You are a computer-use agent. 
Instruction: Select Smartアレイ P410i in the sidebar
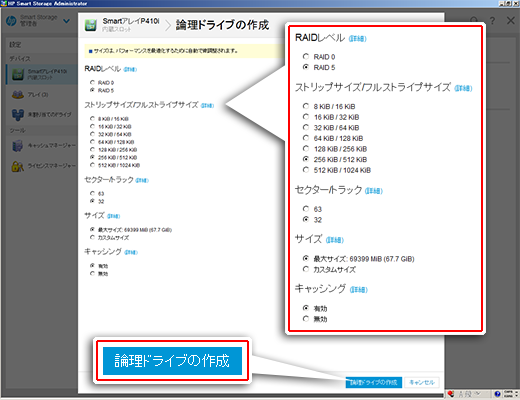point(42,74)
